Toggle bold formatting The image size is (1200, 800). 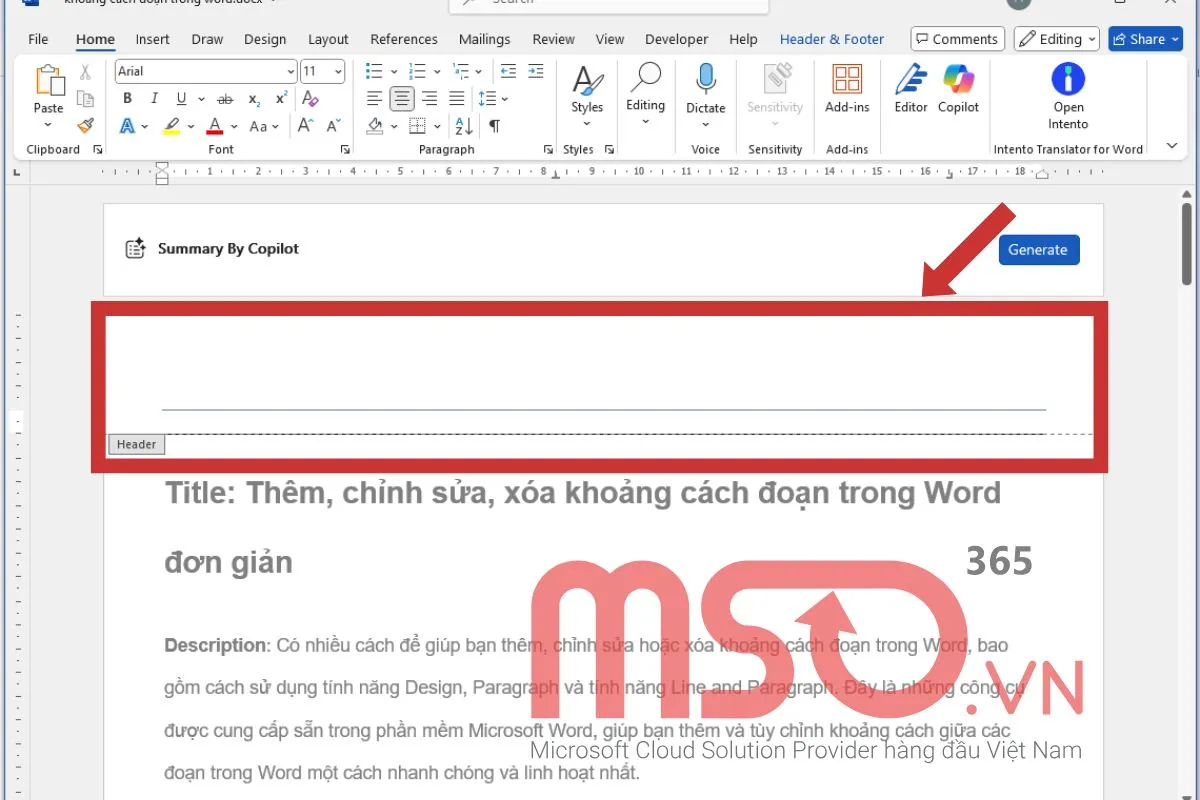pos(127,99)
